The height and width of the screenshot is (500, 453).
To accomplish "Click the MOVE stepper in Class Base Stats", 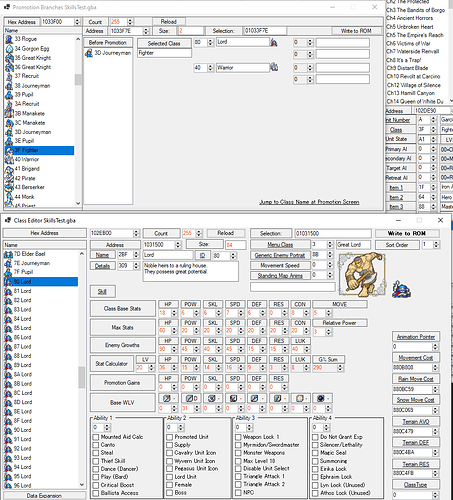I will pyautogui.click(x=329, y=313).
